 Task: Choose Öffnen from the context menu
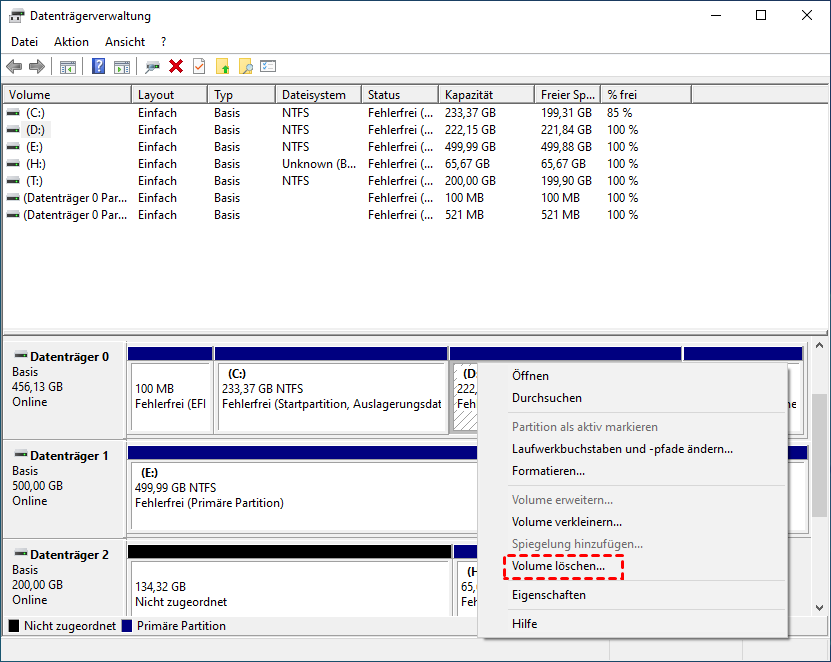[633, 376]
